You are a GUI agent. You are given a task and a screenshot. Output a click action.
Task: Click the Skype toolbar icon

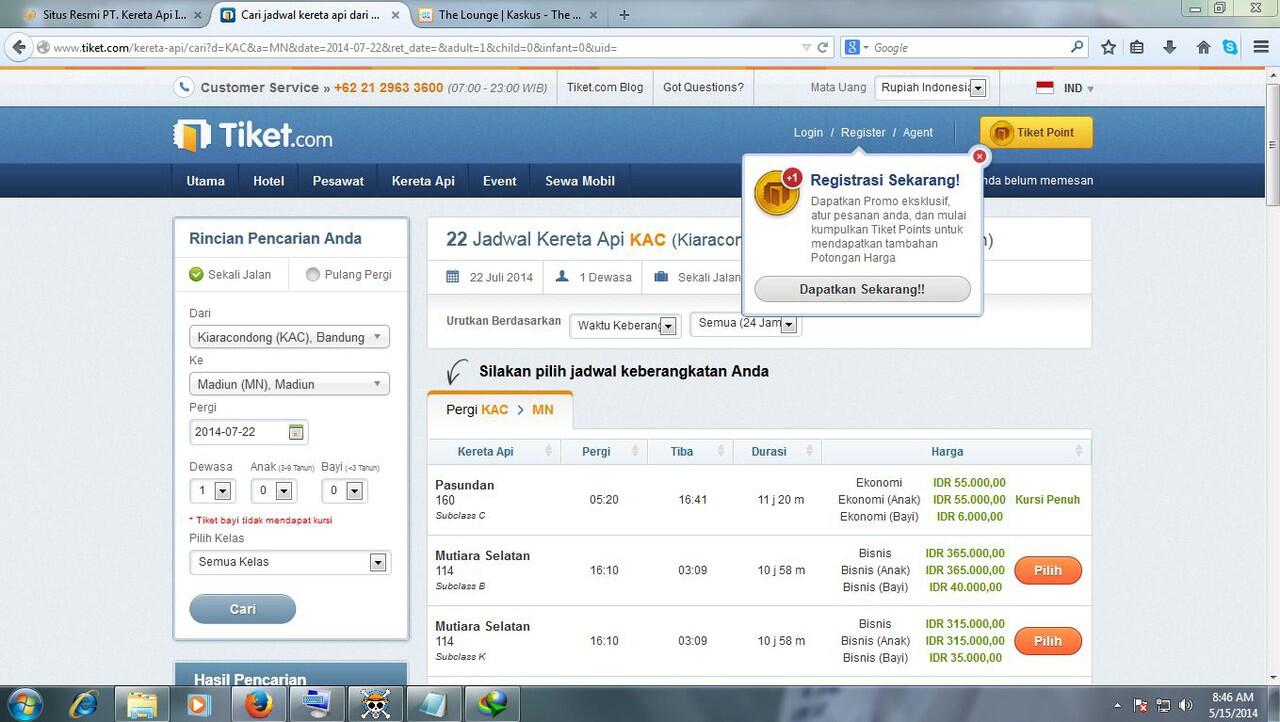pos(1230,47)
